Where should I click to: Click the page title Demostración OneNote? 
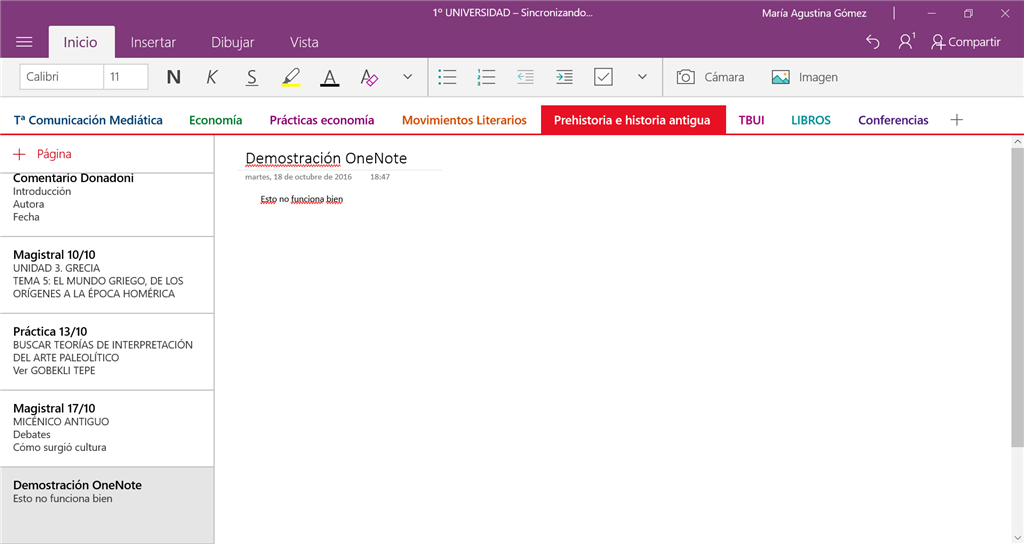coord(326,159)
